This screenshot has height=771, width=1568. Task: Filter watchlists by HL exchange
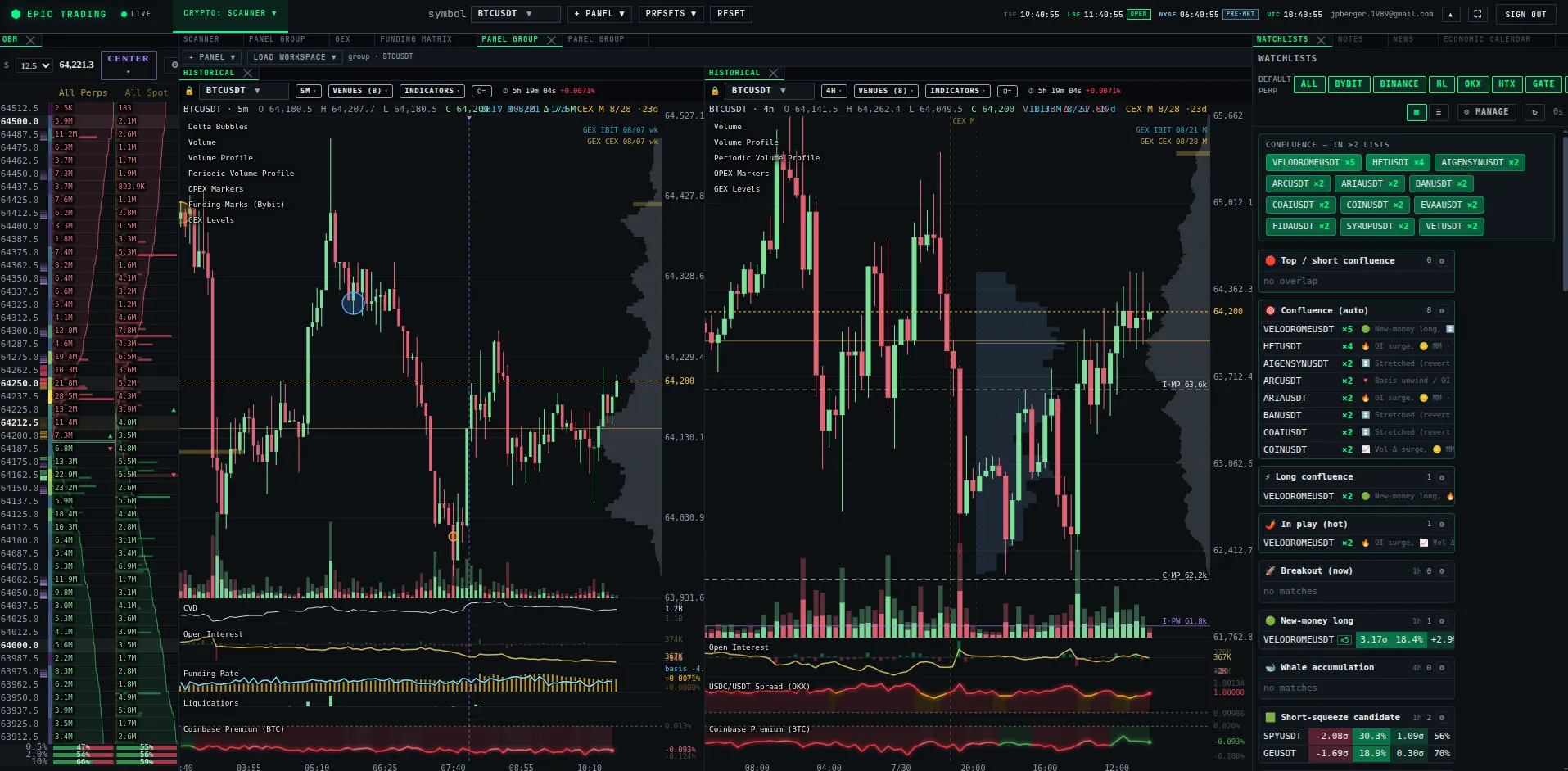[1442, 84]
